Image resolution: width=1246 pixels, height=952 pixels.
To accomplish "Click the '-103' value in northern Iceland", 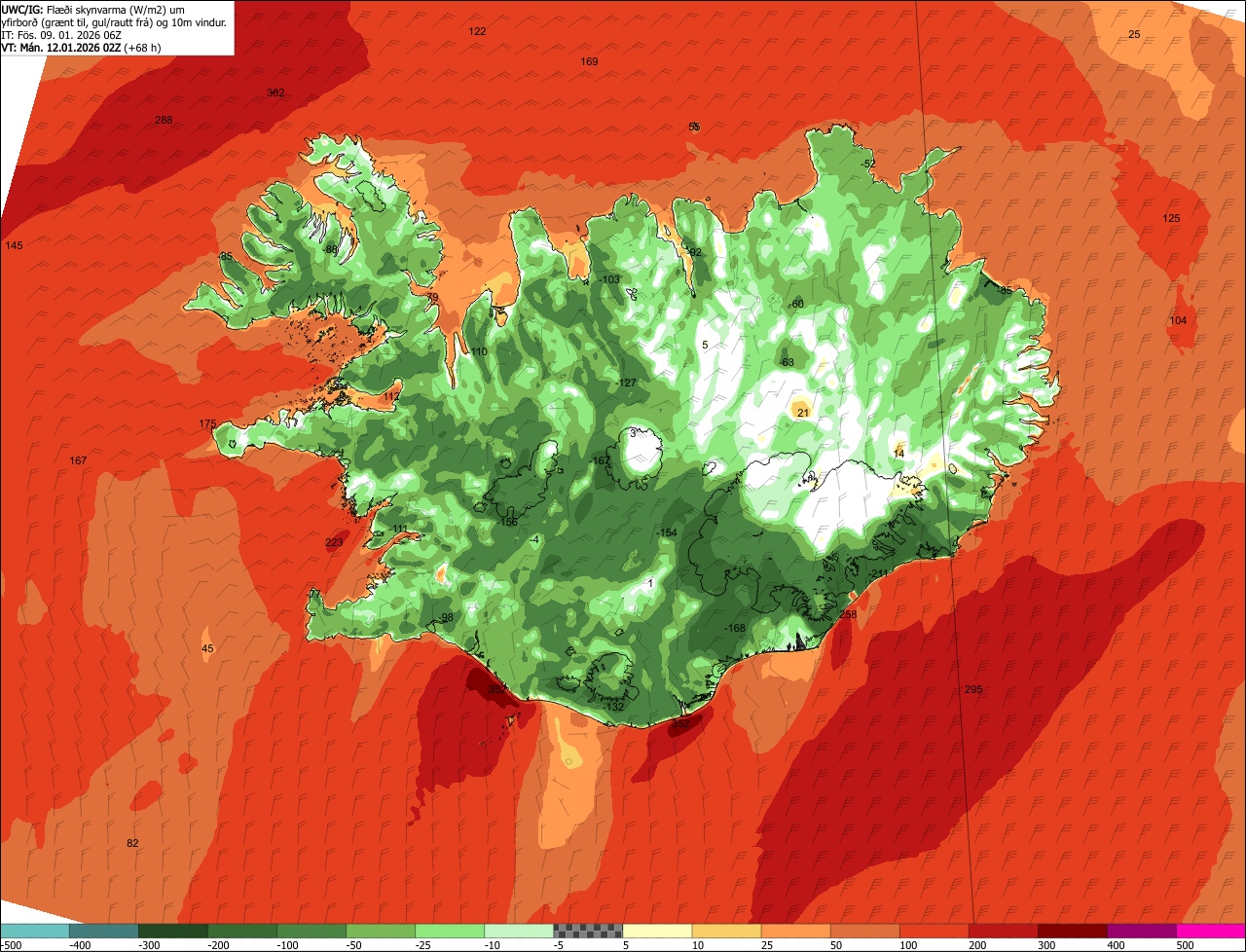I will point(609,280).
